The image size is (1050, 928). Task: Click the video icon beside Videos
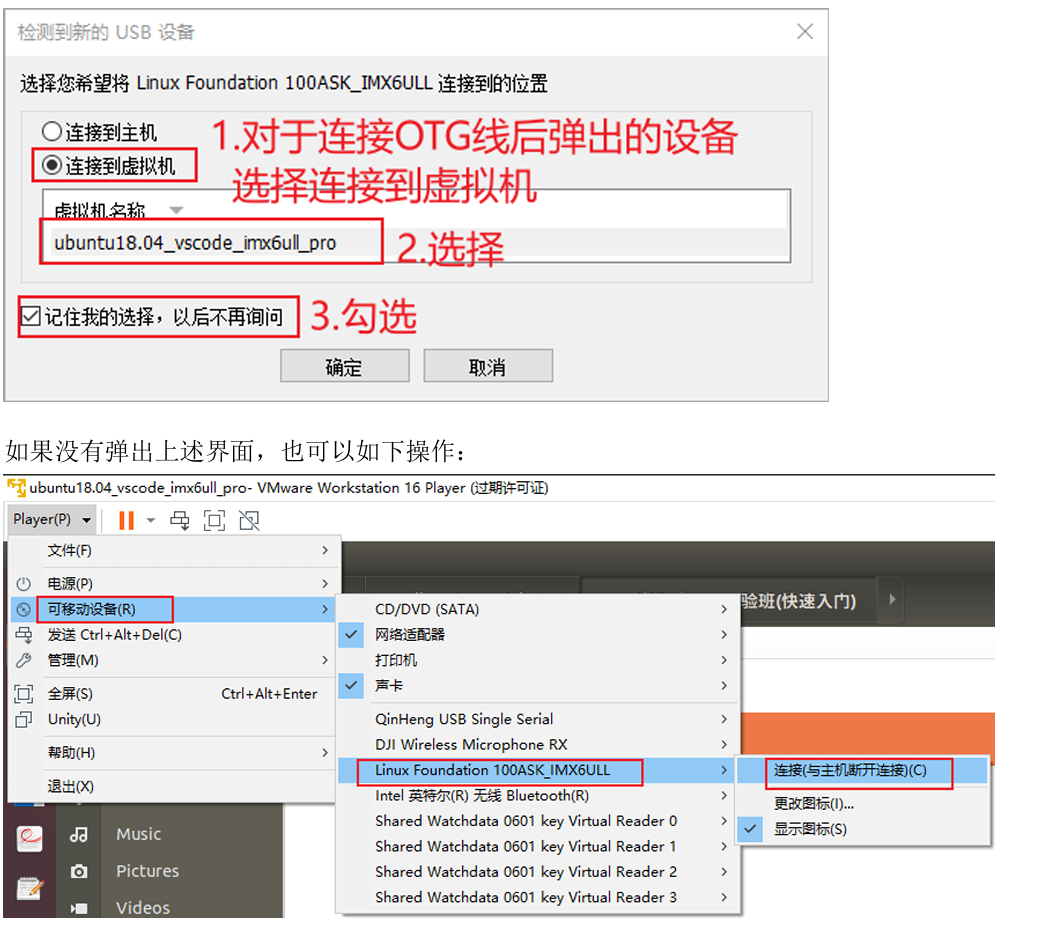79,909
